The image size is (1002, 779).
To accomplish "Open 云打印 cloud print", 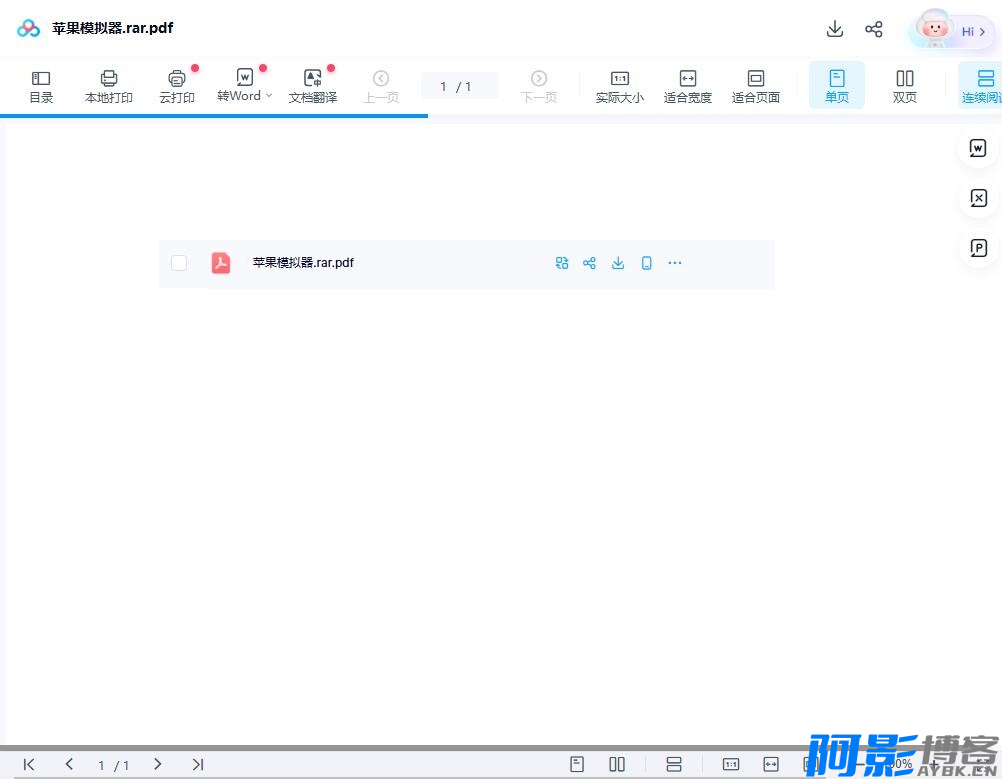I will click(x=177, y=86).
